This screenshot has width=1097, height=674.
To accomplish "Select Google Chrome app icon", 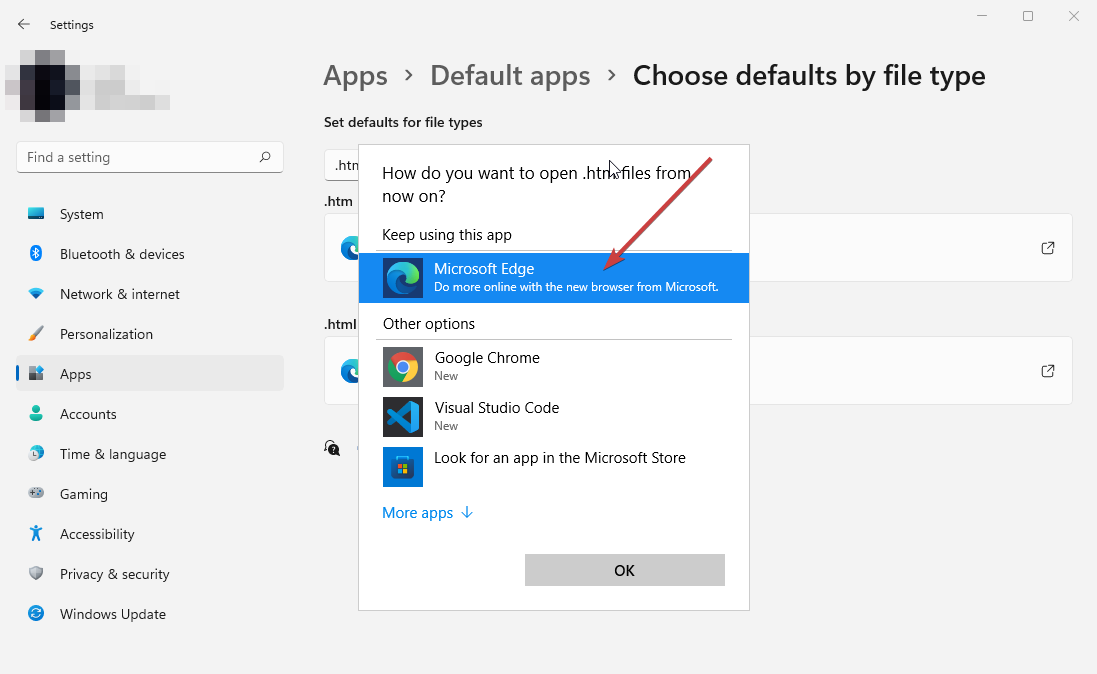I will 403,367.
